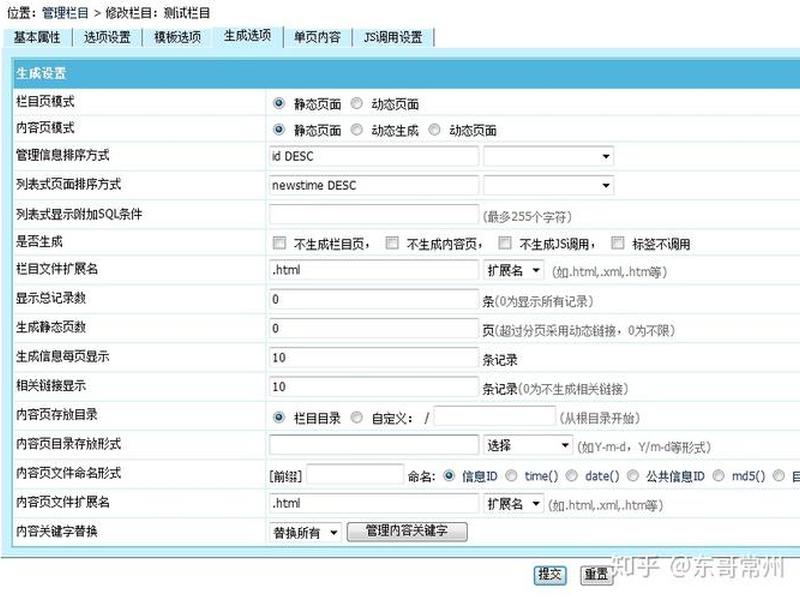Check the 标签不调用 checkbox

pos(617,242)
